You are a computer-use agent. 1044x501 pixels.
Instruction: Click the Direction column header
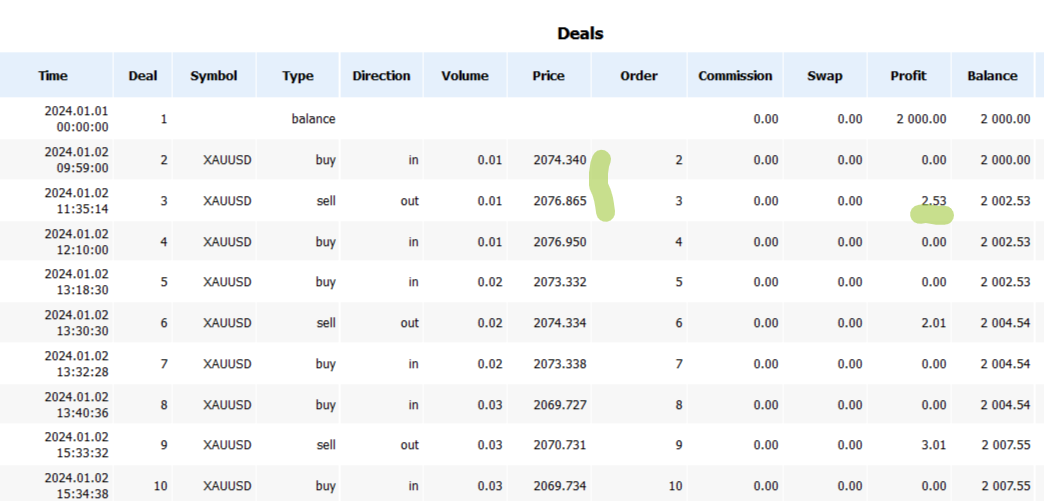click(x=382, y=75)
